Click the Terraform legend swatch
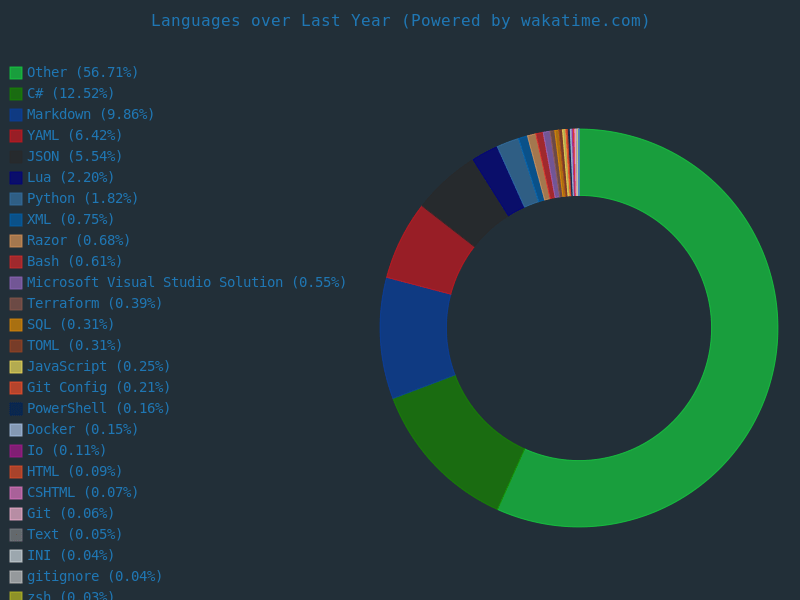 point(16,304)
